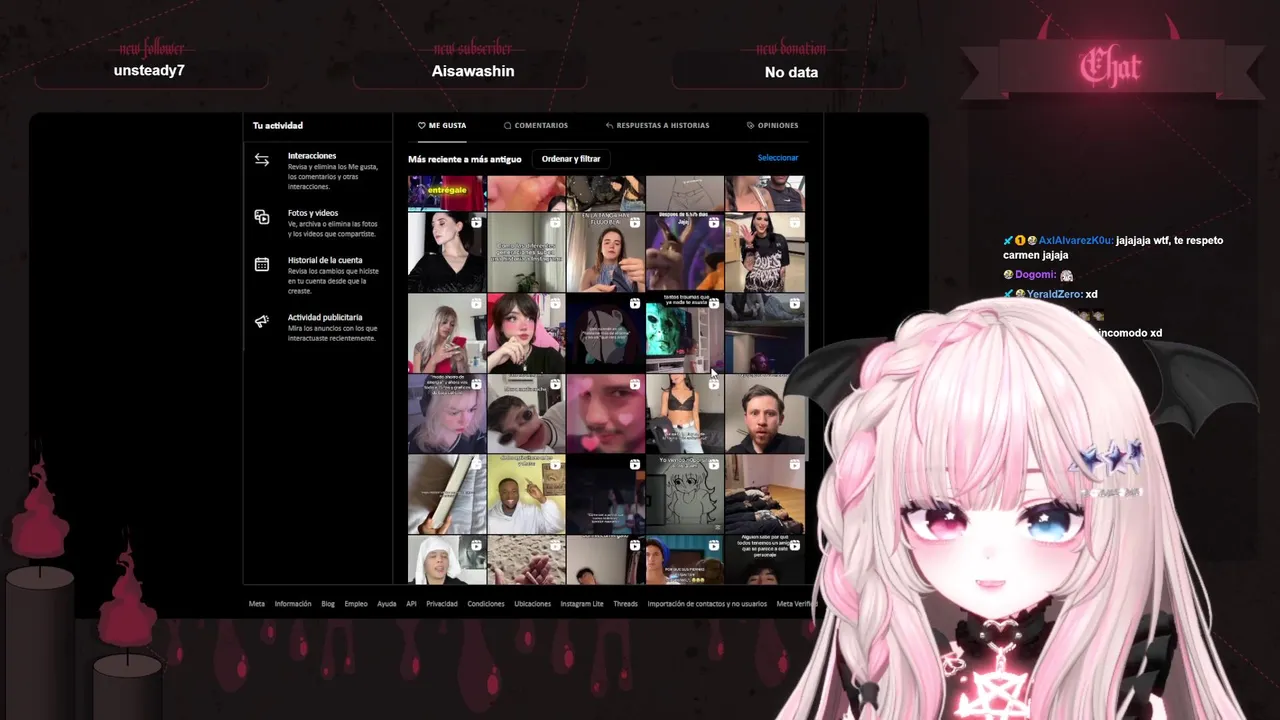This screenshot has width=1280, height=720.
Task: Click the YeraldZero chat username
Action: point(1054,294)
